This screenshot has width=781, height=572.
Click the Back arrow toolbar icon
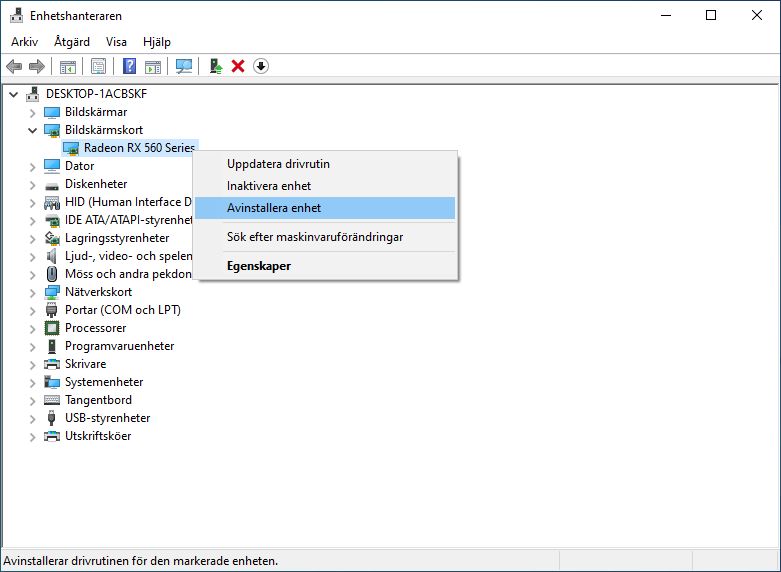14,66
